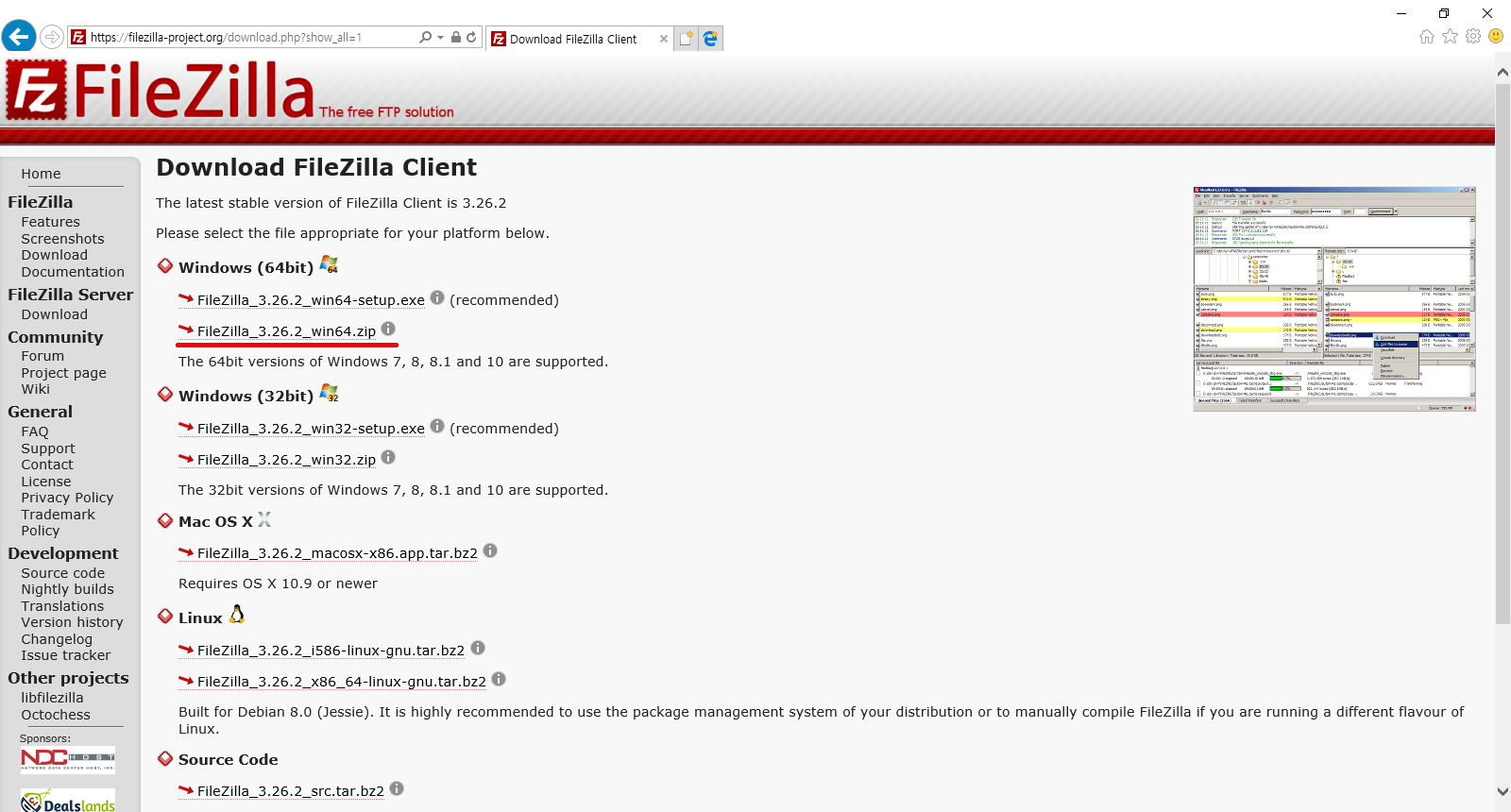Open Home in the sidebar

41,174
